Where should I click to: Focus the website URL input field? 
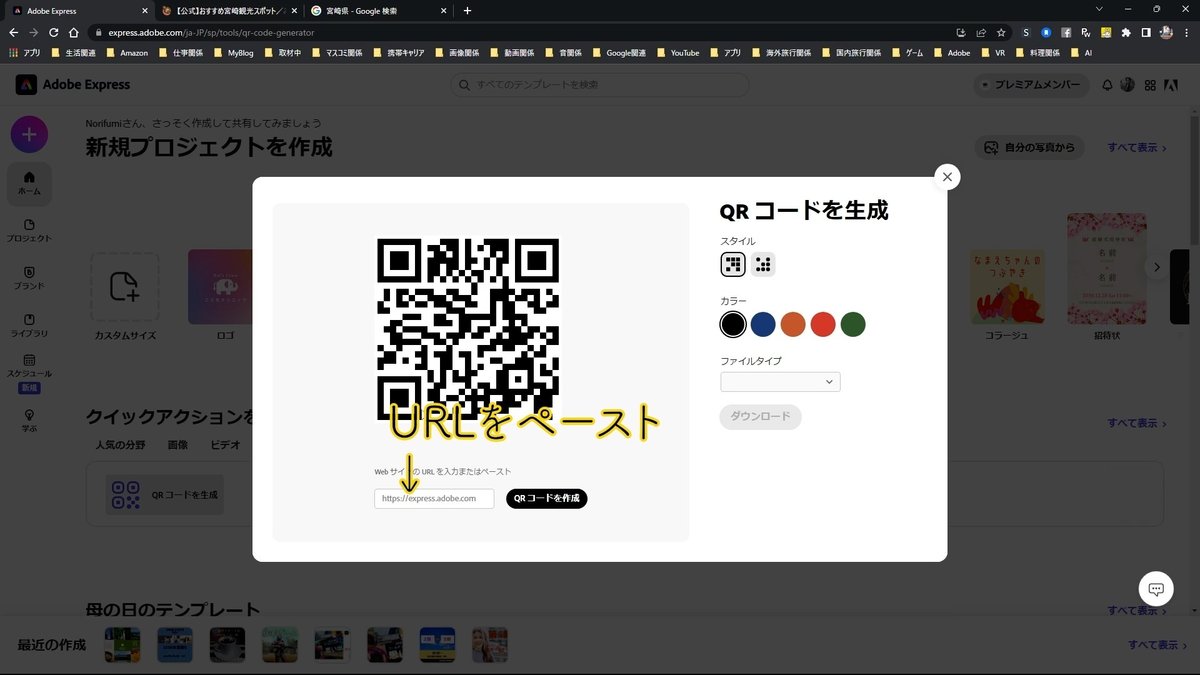[x=434, y=498]
